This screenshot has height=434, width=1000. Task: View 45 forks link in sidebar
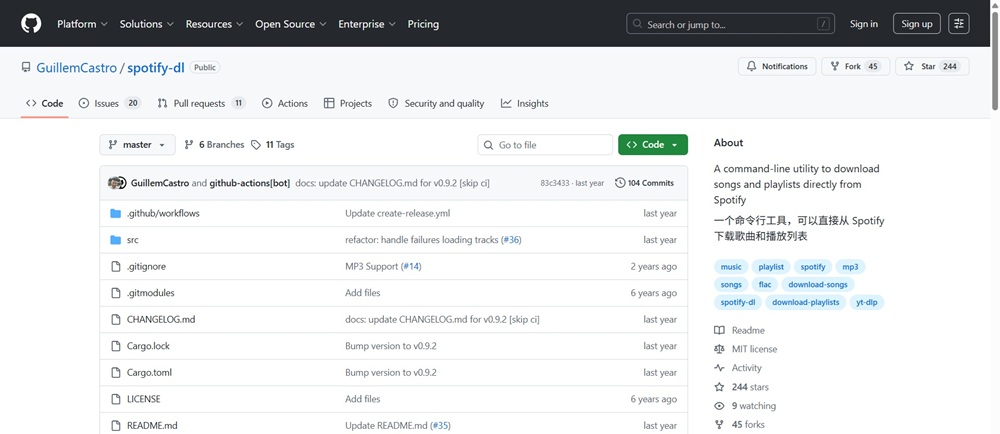pyautogui.click(x=740, y=424)
